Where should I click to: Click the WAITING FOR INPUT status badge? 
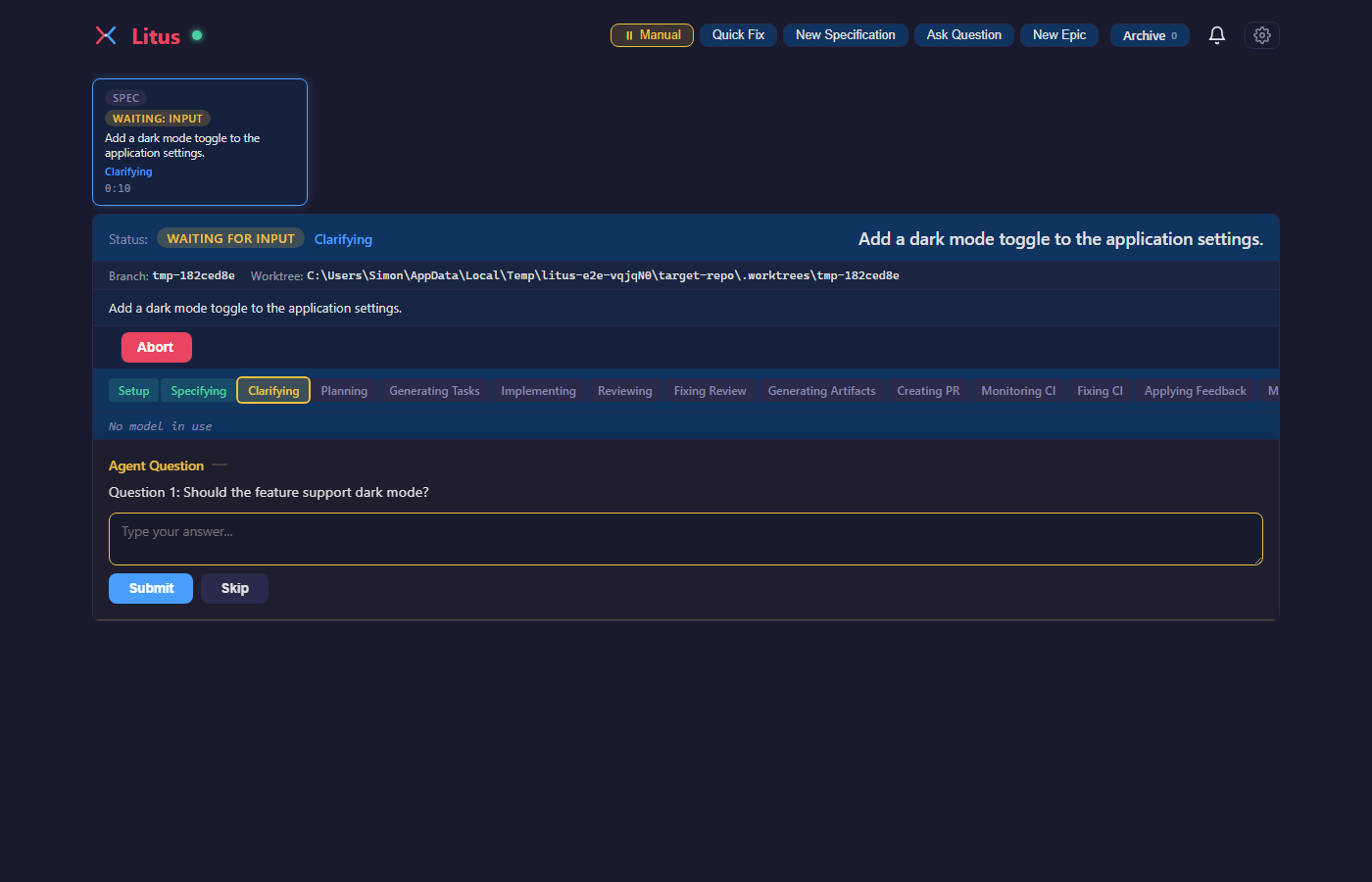(230, 238)
